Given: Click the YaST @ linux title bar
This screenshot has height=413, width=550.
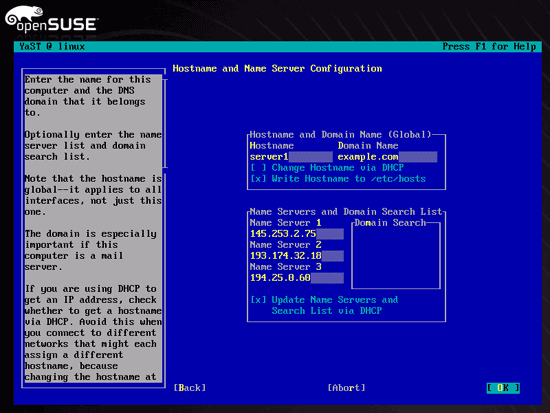Looking at the screenshot, I should point(277,46).
